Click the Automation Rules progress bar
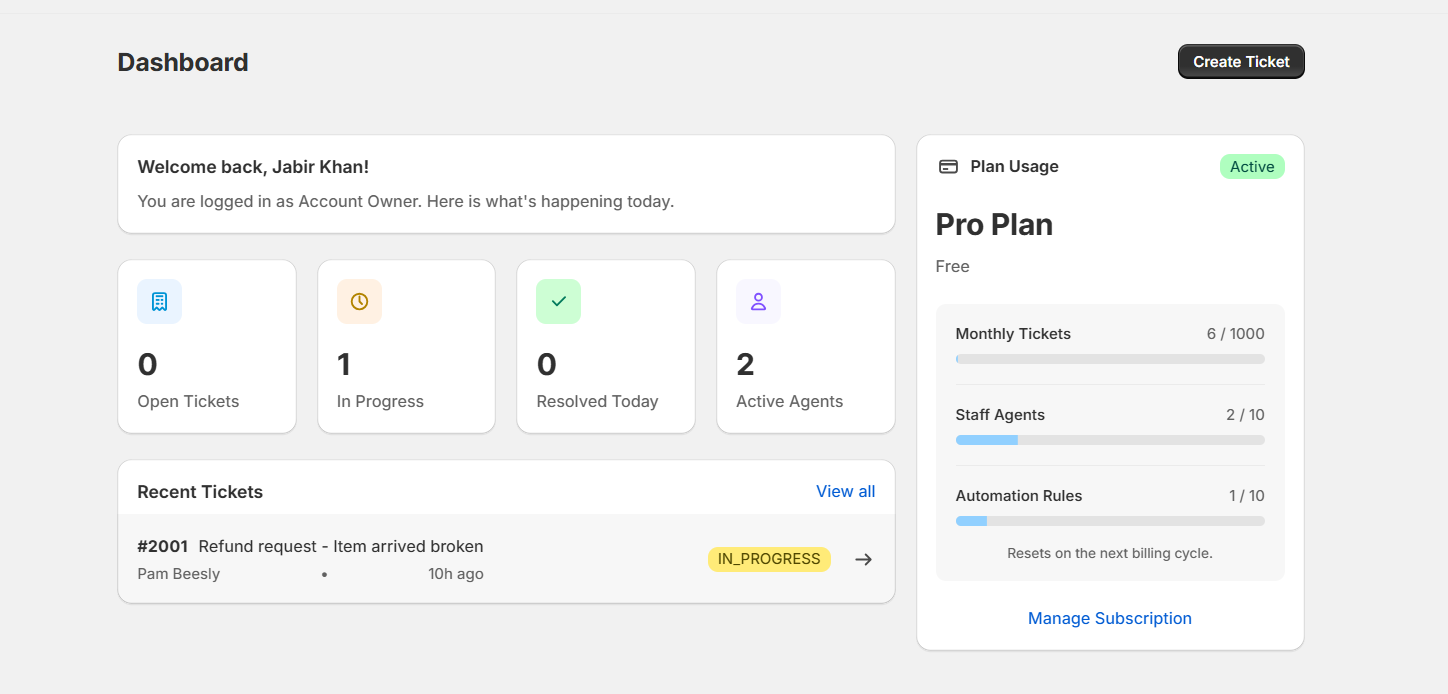This screenshot has width=1448, height=694. [x=1110, y=520]
